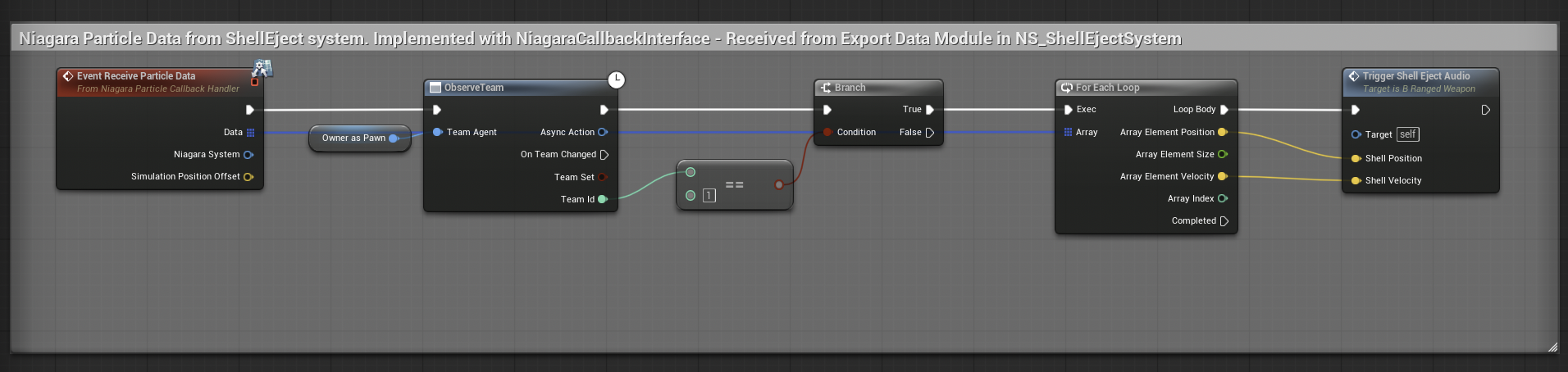Click the Array Element Velocity pin

pos(1223,176)
